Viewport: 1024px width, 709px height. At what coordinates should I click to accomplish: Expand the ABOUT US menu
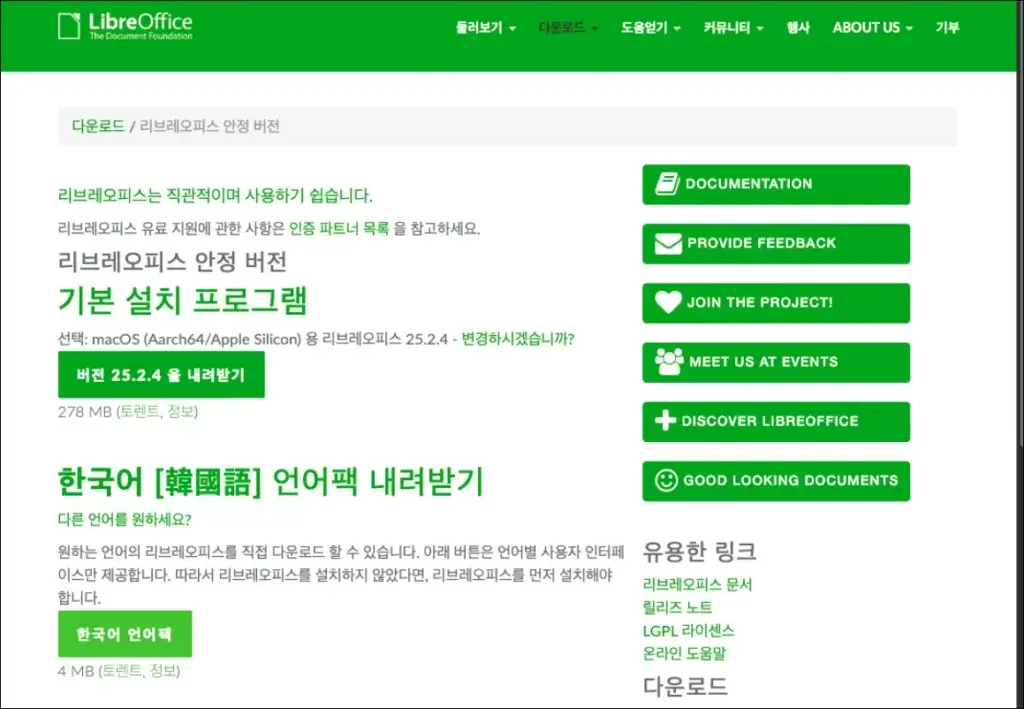[872, 27]
